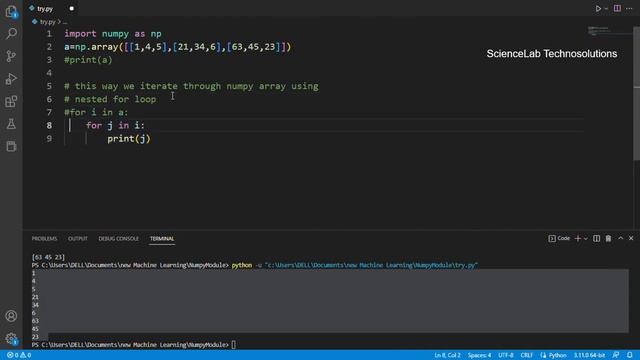Viewport: 640px width, 360px height.
Task: Split the terminal pane
Action: 596,238
